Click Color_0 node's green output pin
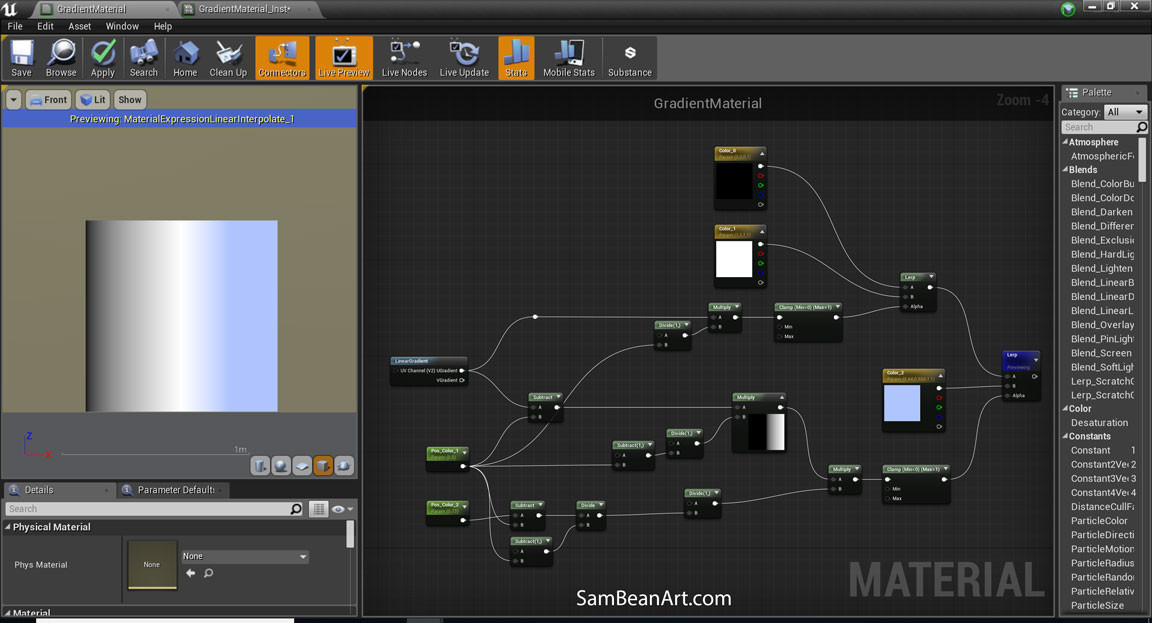 pos(760,185)
